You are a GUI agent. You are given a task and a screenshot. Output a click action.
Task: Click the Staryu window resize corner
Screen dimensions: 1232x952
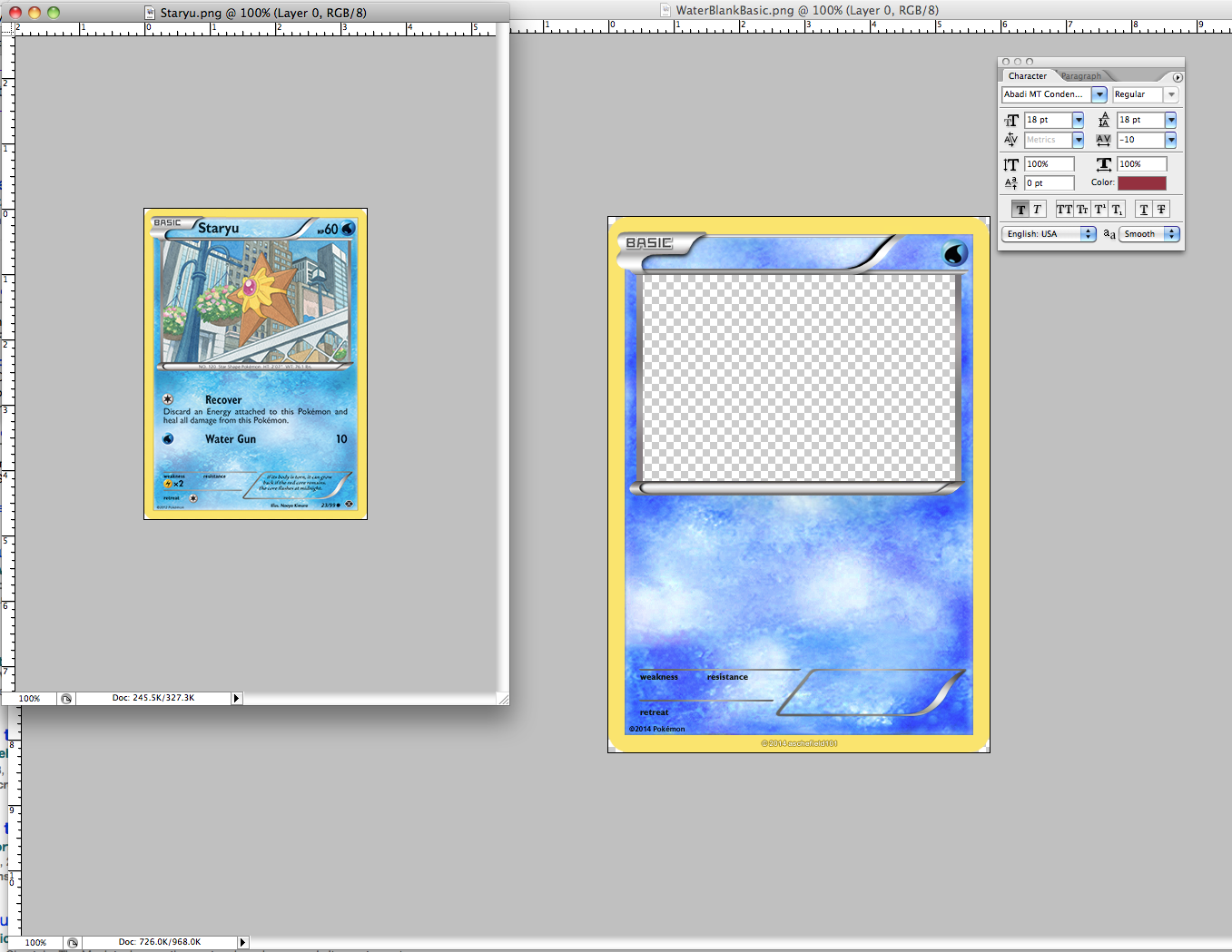click(503, 699)
